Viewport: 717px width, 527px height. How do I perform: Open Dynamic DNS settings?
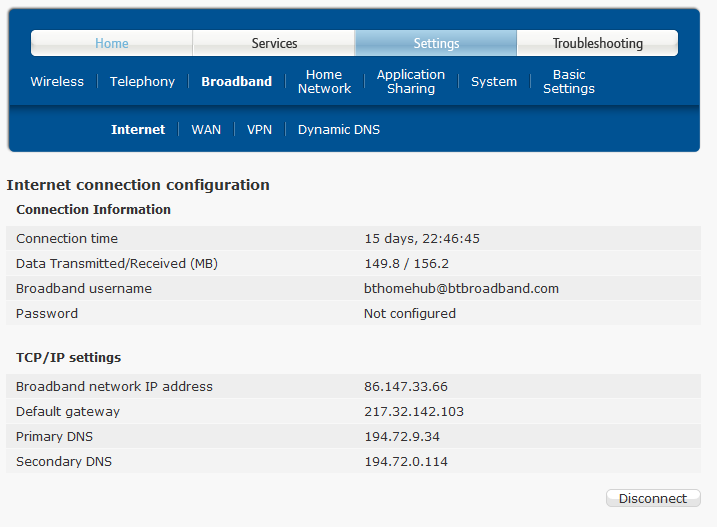[x=339, y=130]
